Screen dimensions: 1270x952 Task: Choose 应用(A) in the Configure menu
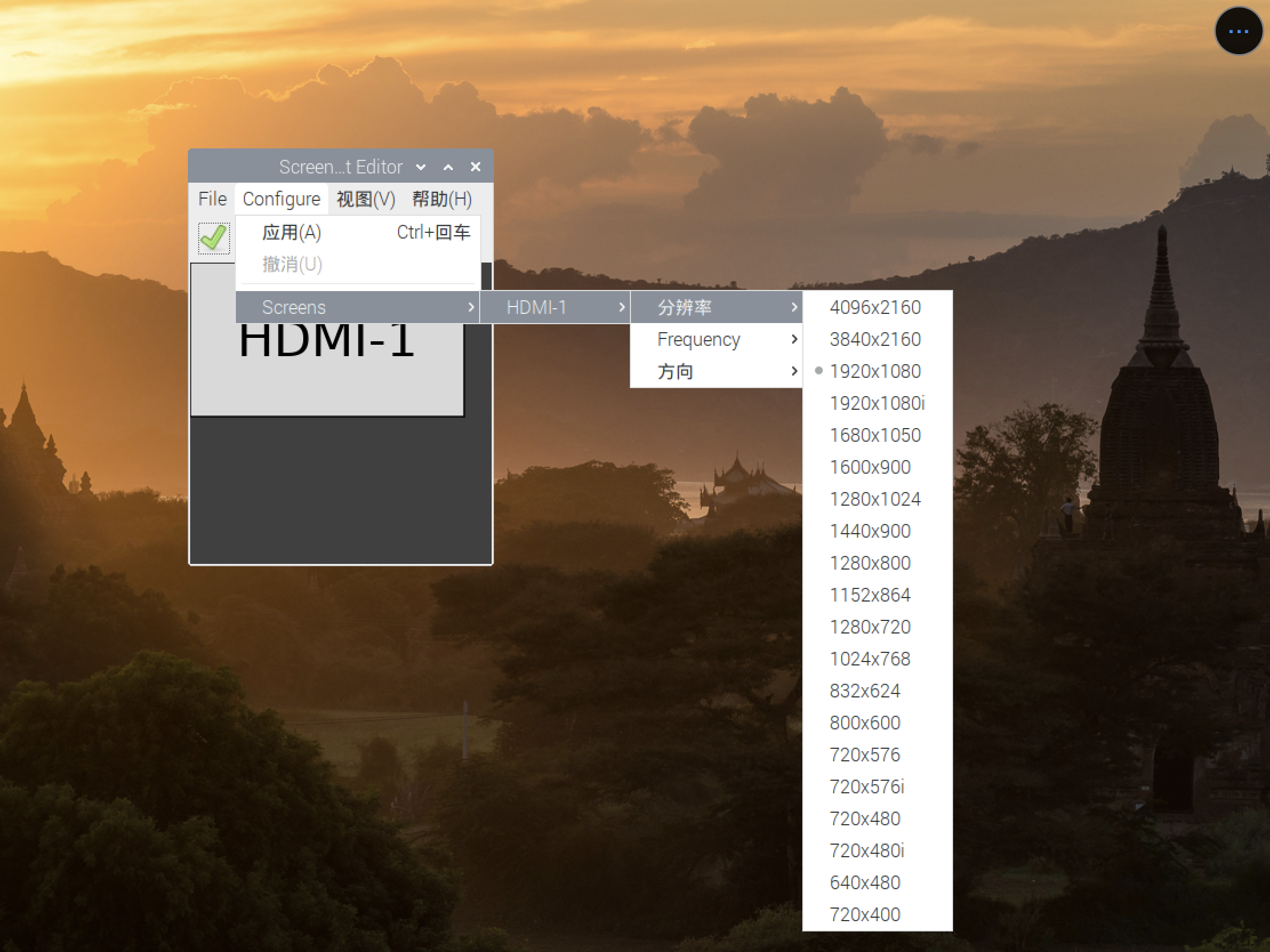tap(357, 232)
